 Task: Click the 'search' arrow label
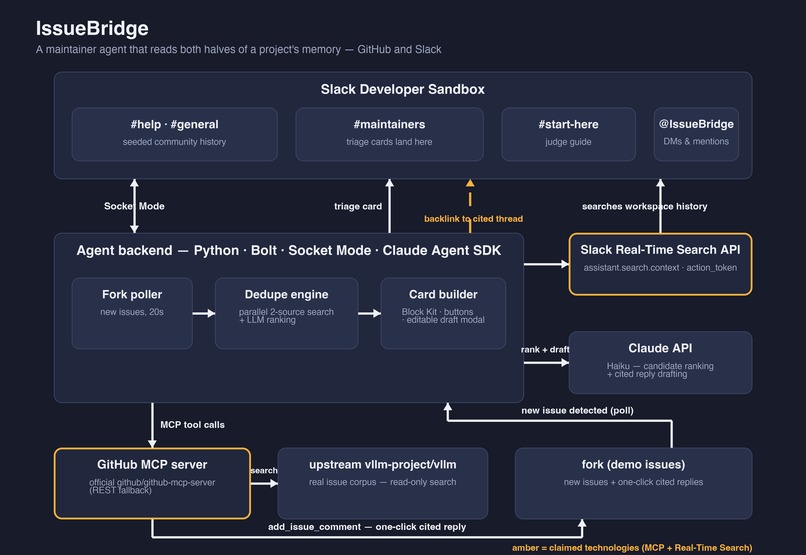[264, 470]
